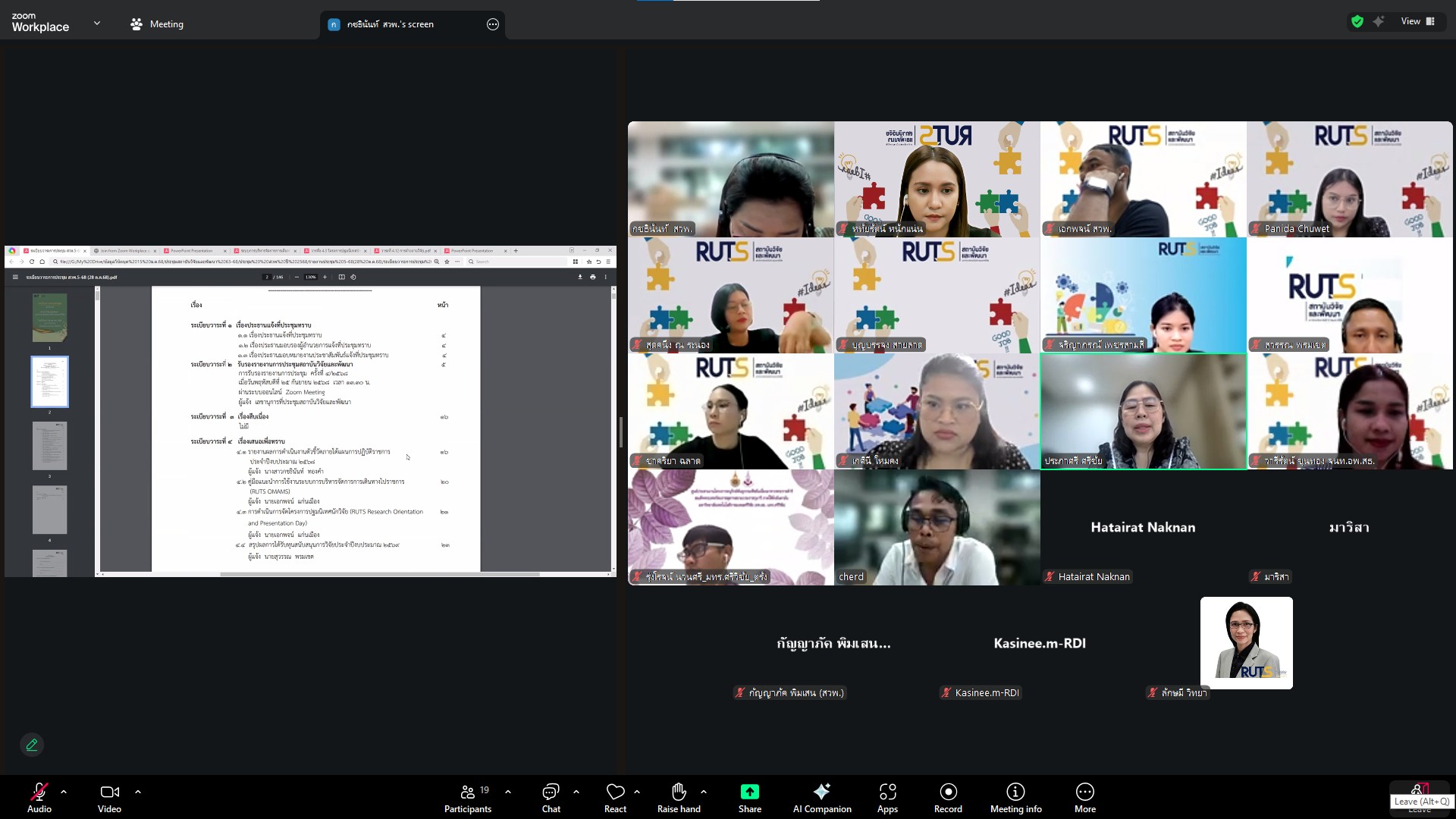Open the Apps menu
This screenshot has width=1456, height=819.
tap(887, 792)
